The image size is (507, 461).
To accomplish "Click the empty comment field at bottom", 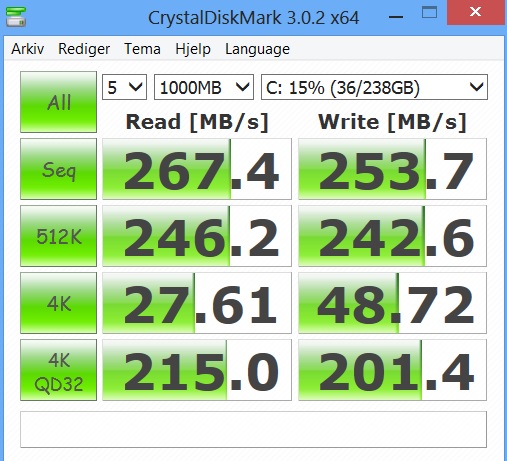I will pyautogui.click(x=253, y=429).
